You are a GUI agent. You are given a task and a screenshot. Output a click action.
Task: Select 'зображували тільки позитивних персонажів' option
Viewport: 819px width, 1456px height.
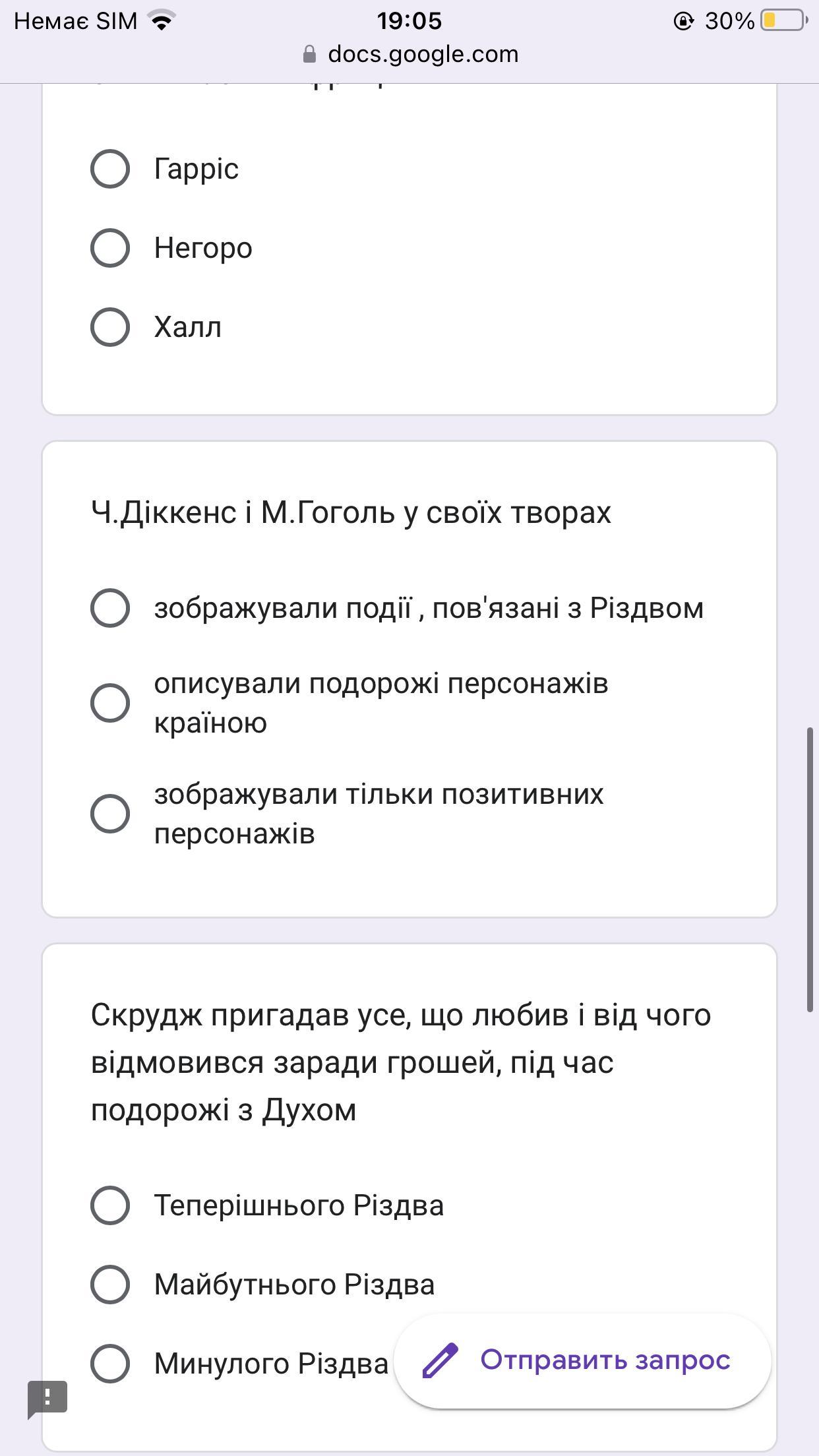[110, 814]
